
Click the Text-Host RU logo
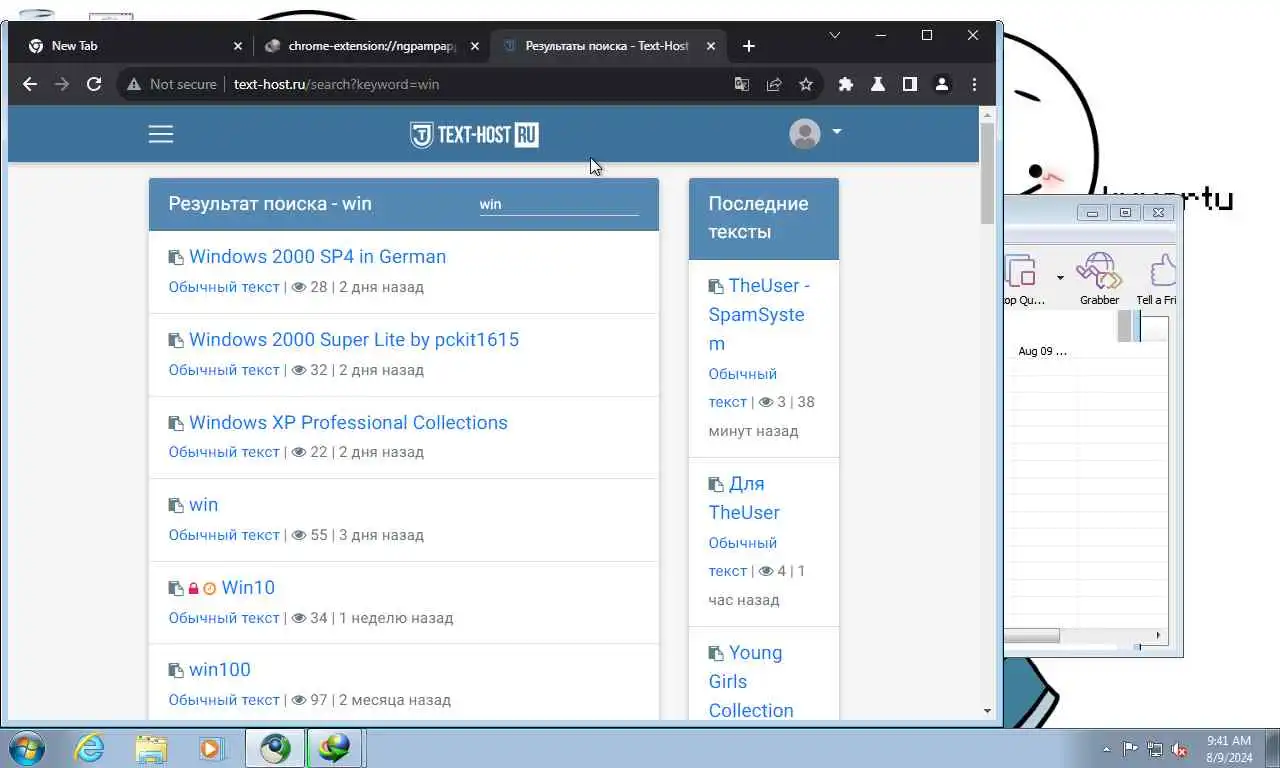pyautogui.click(x=475, y=135)
